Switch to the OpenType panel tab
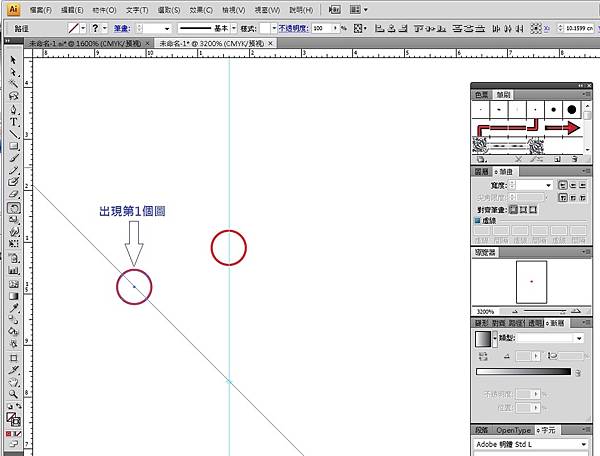 (x=513, y=430)
